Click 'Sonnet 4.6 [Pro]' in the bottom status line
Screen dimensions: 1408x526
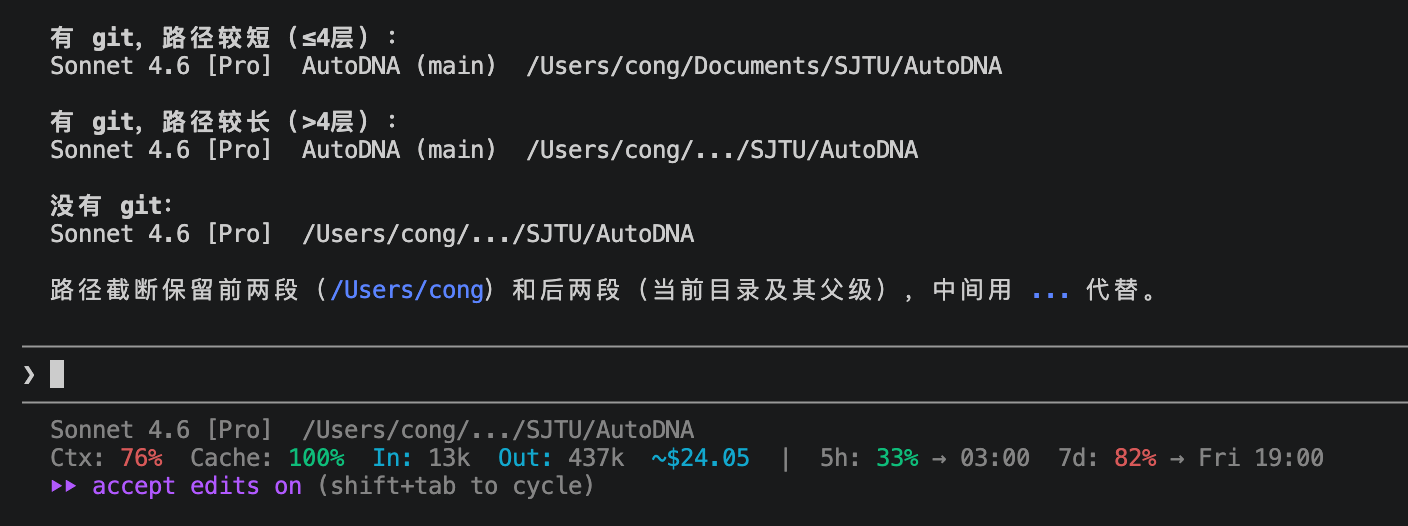[x=161, y=431]
